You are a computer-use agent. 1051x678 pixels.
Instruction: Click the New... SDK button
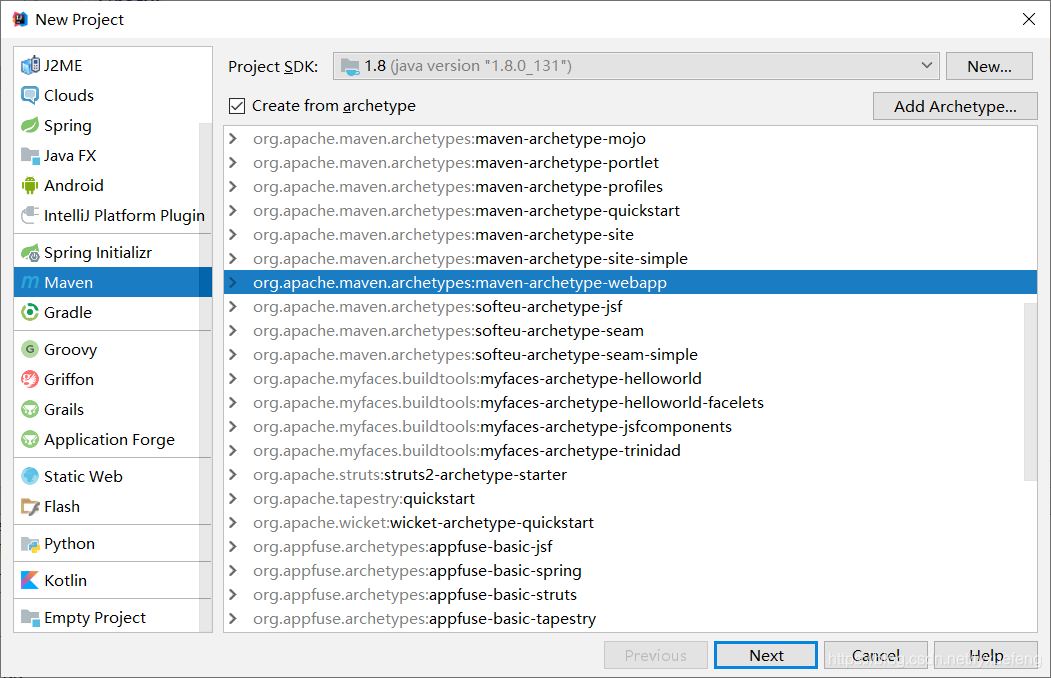click(x=989, y=66)
